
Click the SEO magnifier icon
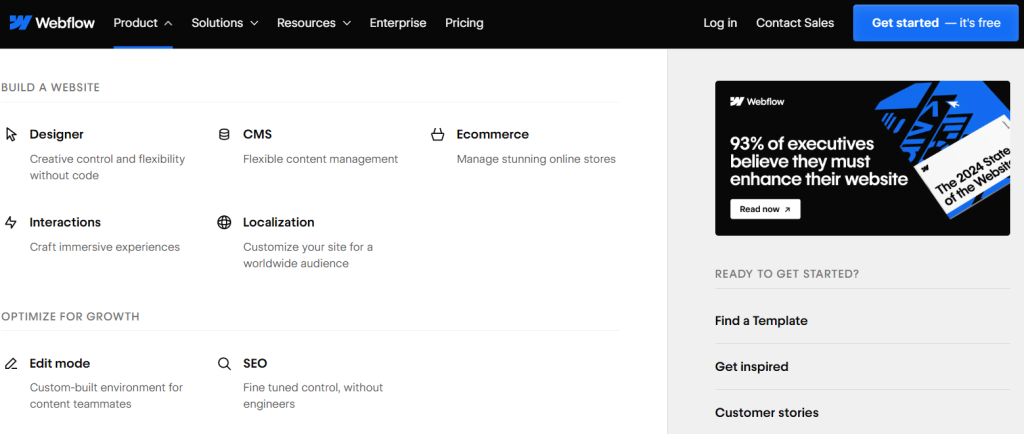click(x=224, y=364)
